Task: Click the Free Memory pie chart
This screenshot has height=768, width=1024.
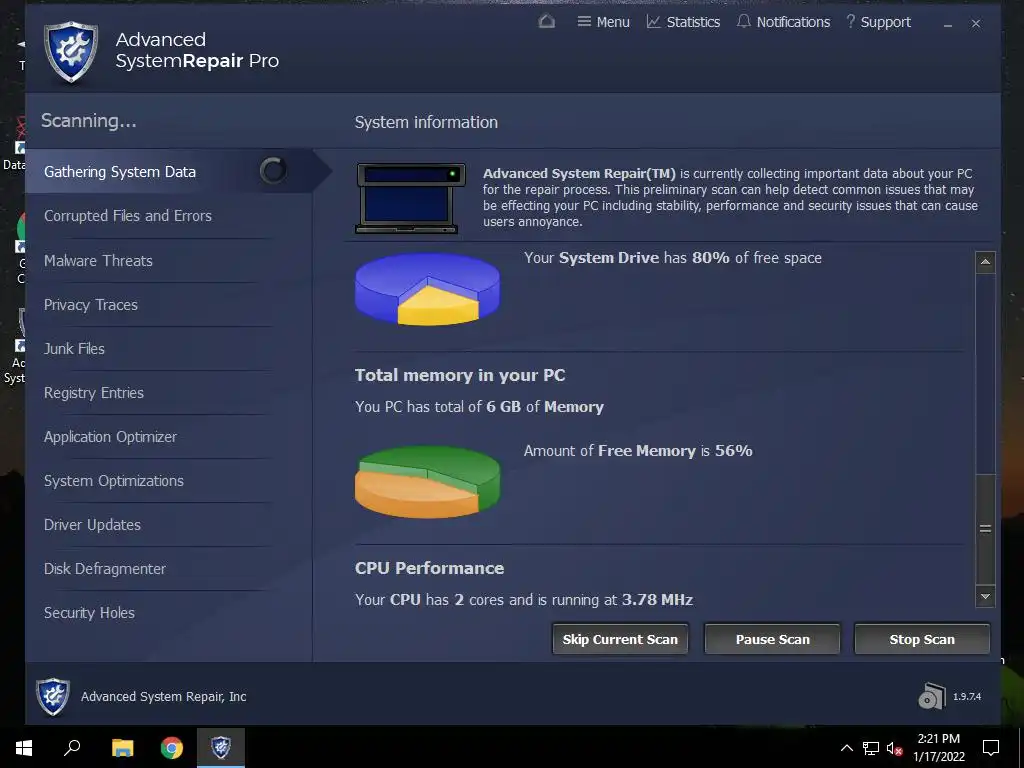Action: pos(427,481)
